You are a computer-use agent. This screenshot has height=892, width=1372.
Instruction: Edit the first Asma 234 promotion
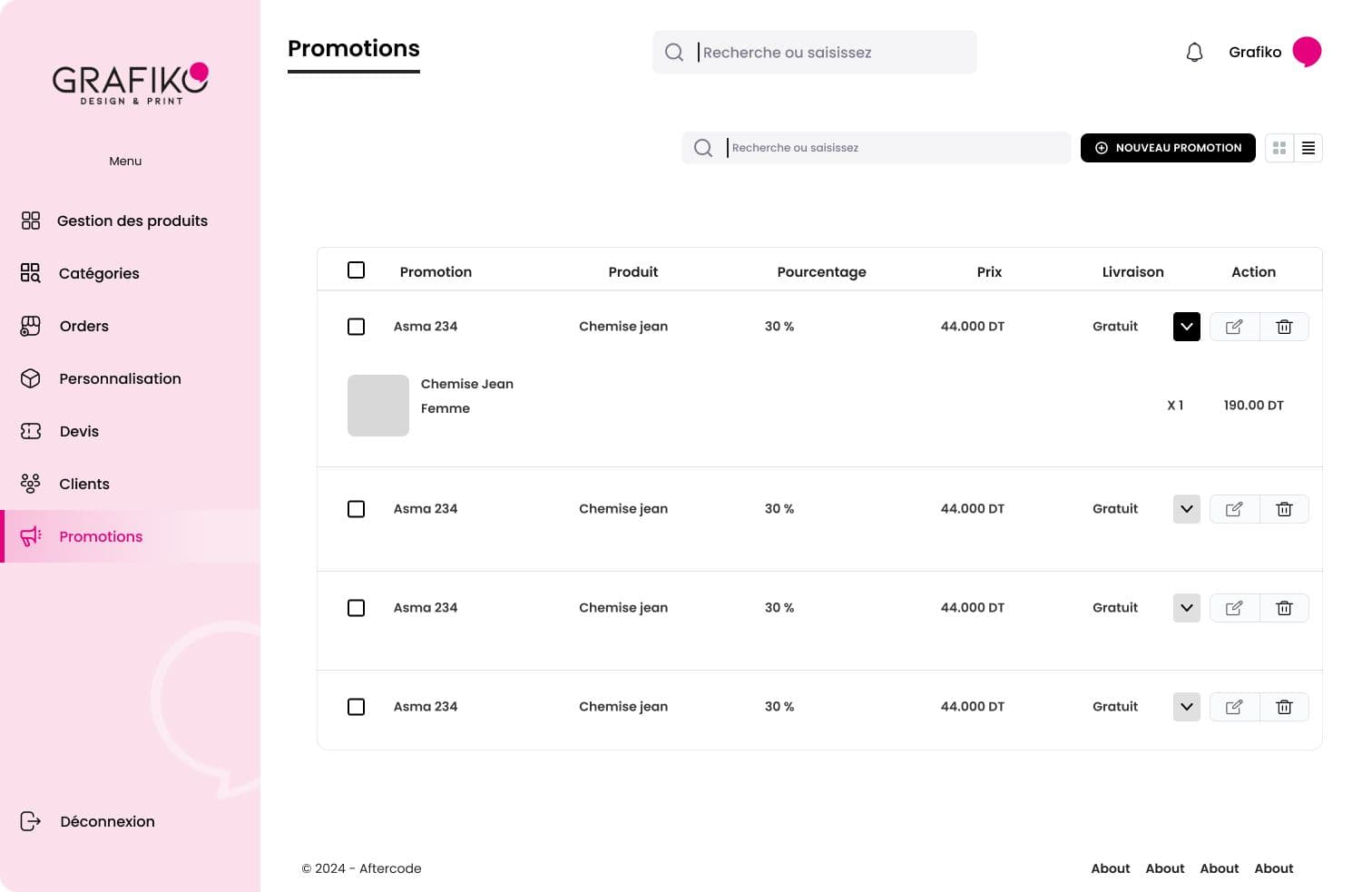point(1234,327)
